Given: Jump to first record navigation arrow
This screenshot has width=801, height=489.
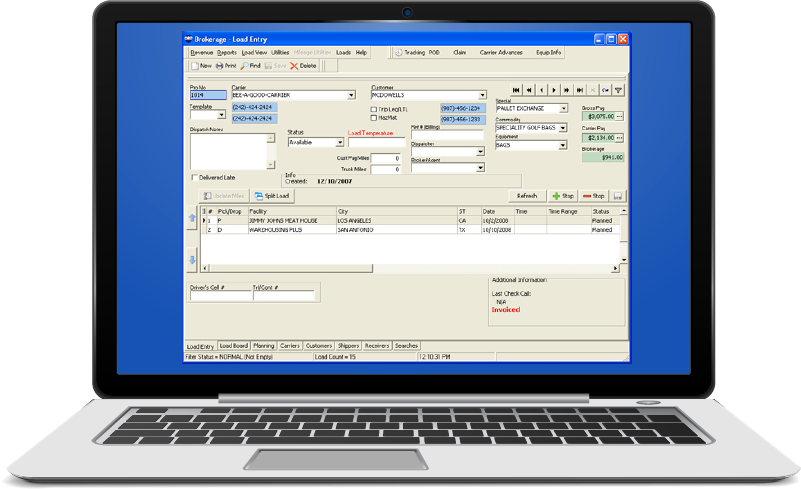Looking at the screenshot, I should pyautogui.click(x=516, y=90).
